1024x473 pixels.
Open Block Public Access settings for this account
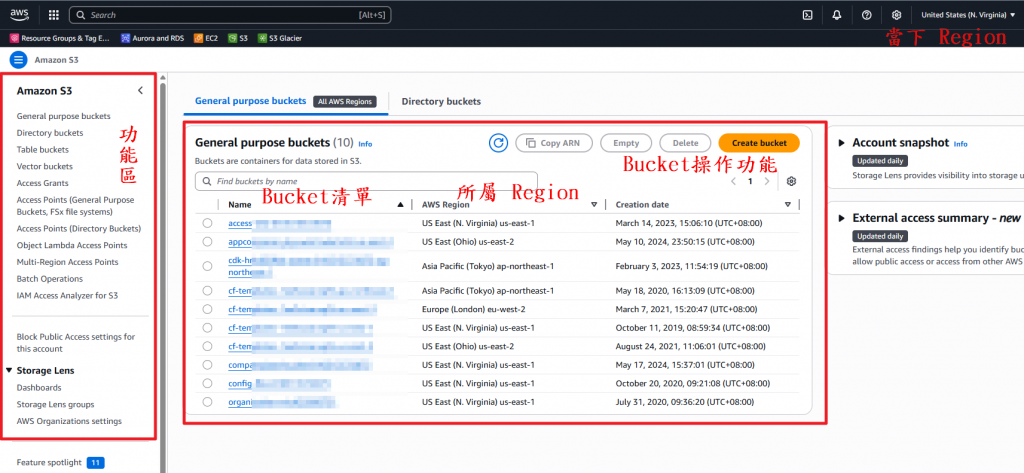tap(76, 343)
